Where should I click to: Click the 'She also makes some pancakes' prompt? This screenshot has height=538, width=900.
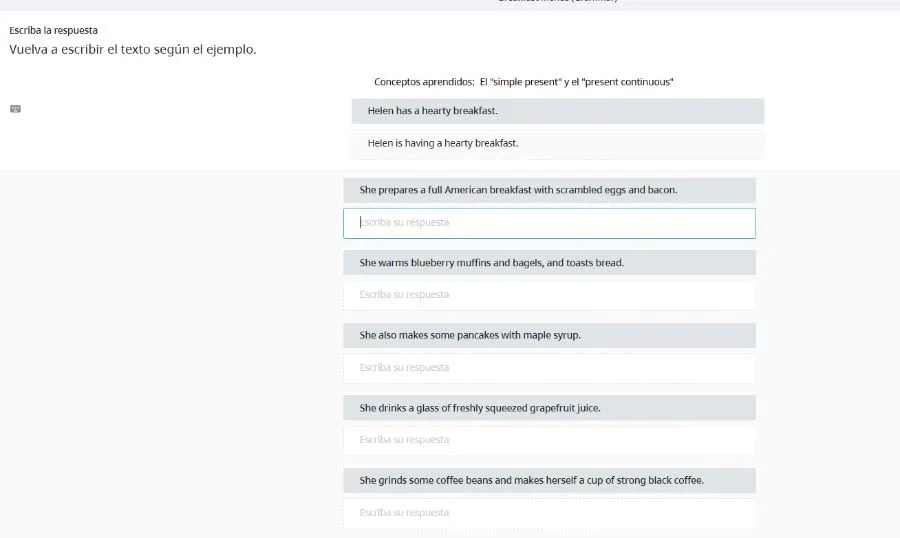pos(470,336)
